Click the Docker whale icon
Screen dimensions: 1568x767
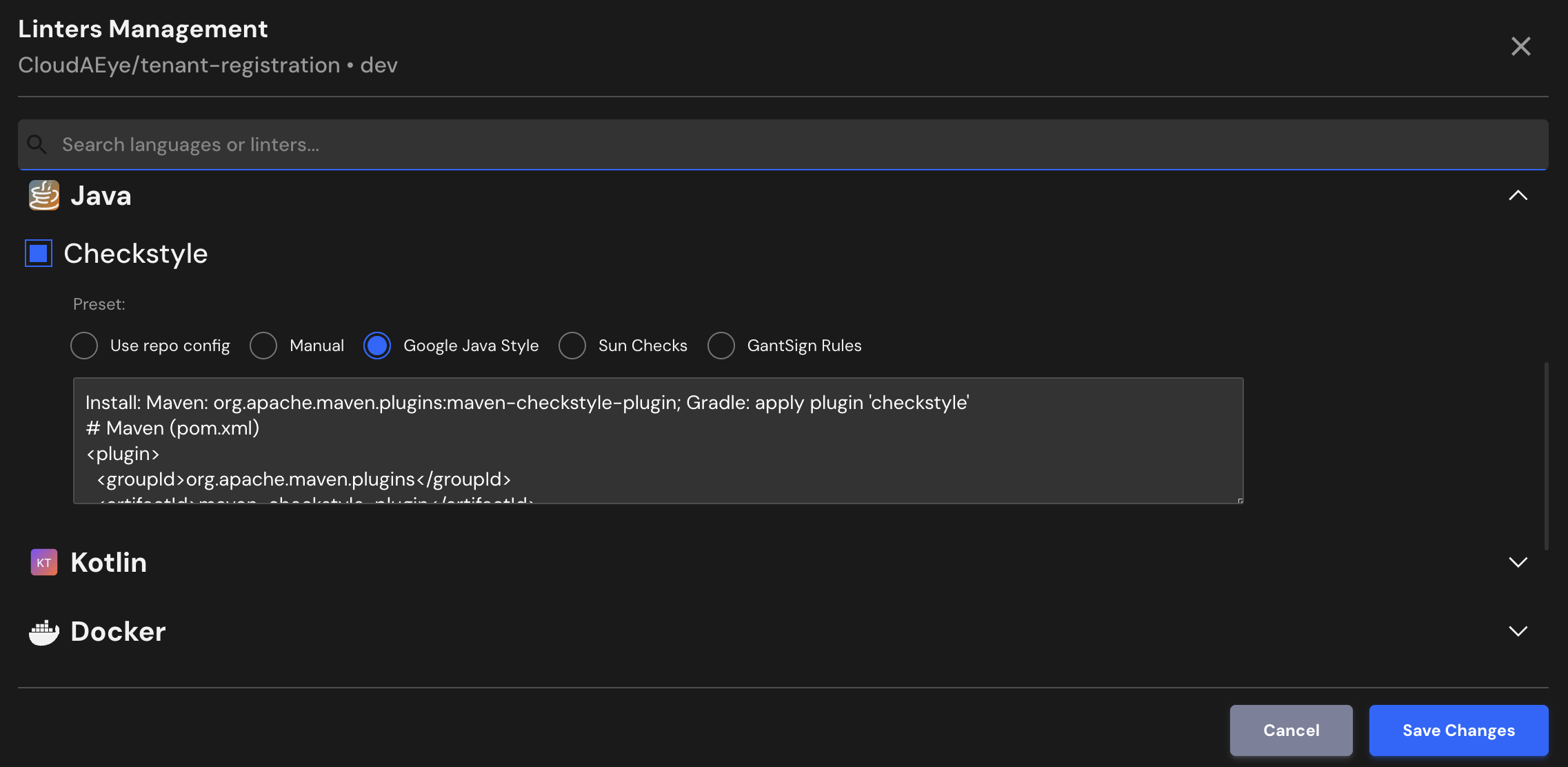coord(44,631)
